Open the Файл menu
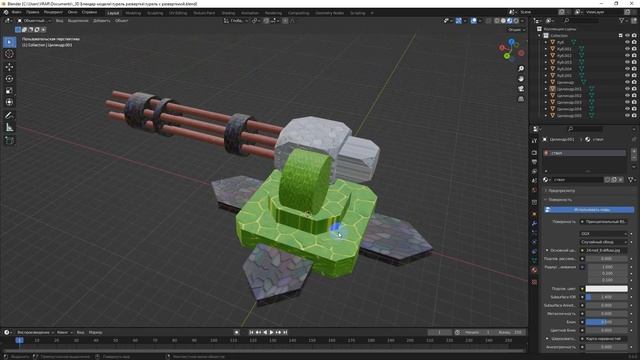Viewport: 640px width, 360px height. 17,12
